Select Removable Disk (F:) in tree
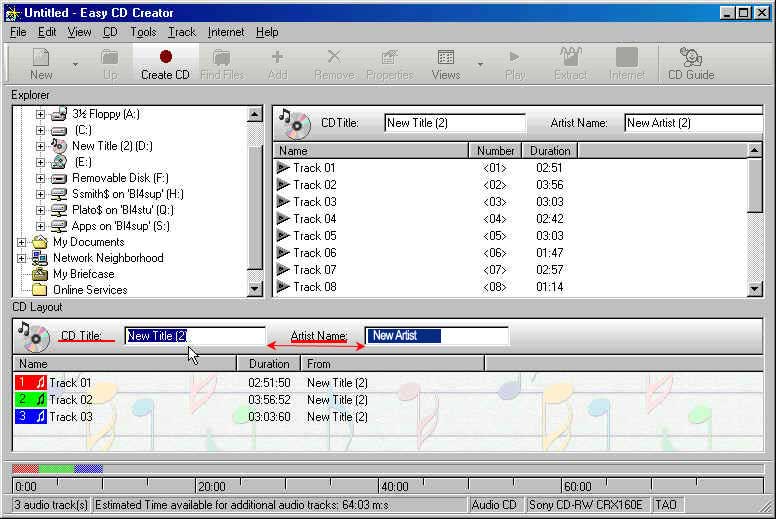 click(120, 178)
